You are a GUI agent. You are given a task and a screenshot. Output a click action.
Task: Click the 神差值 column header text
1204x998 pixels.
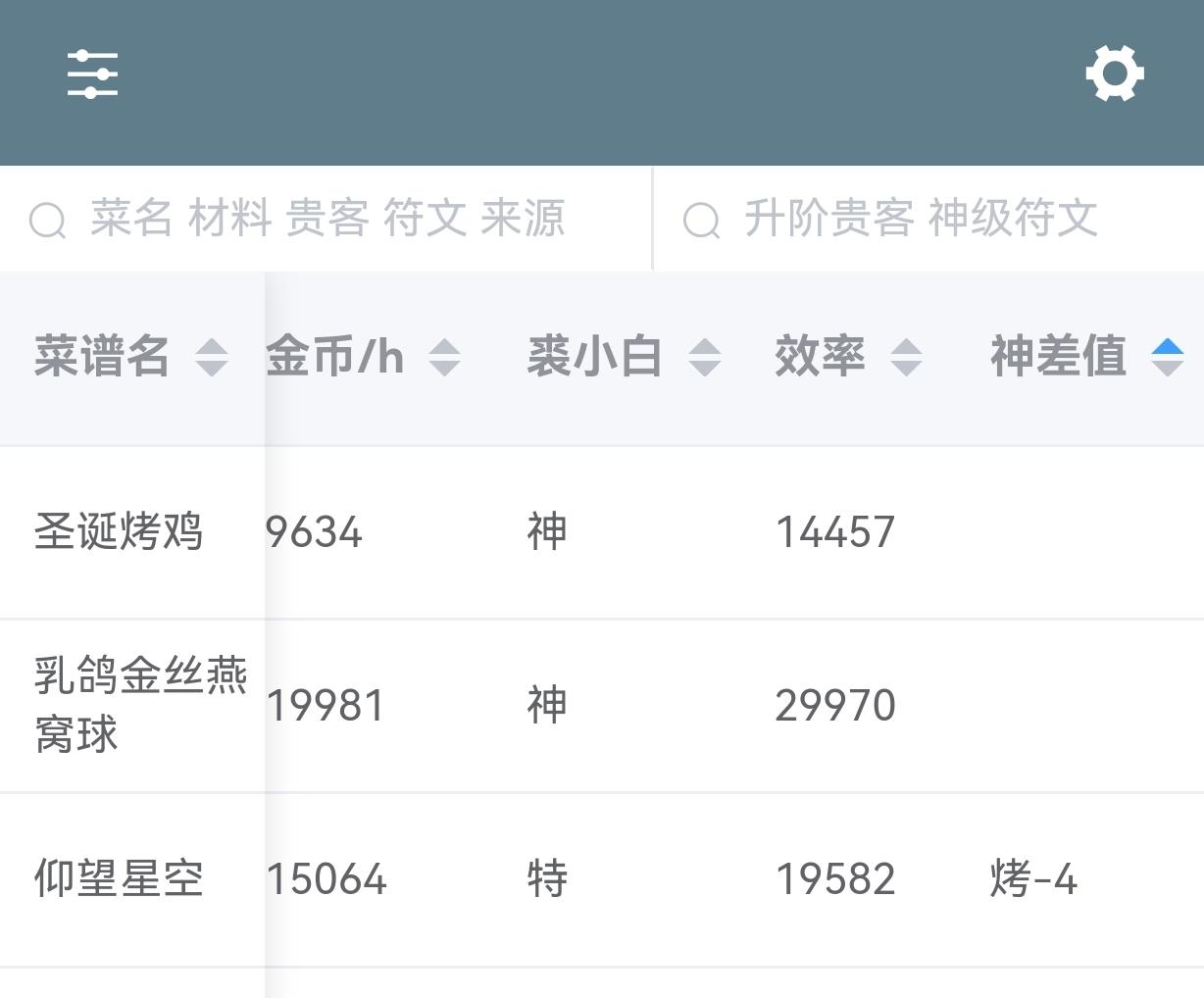(x=1058, y=356)
